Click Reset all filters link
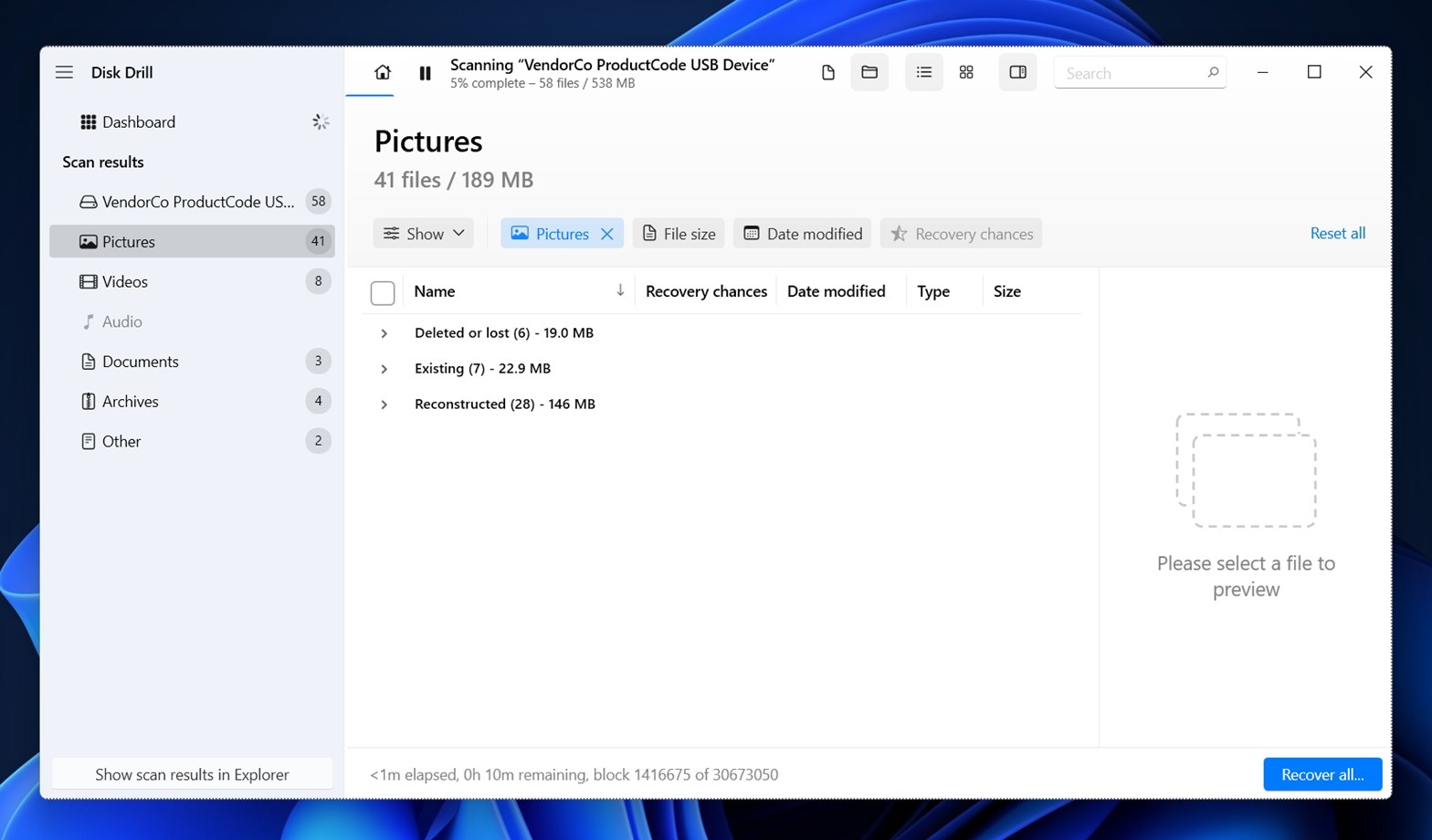The image size is (1432, 840). coord(1337,233)
